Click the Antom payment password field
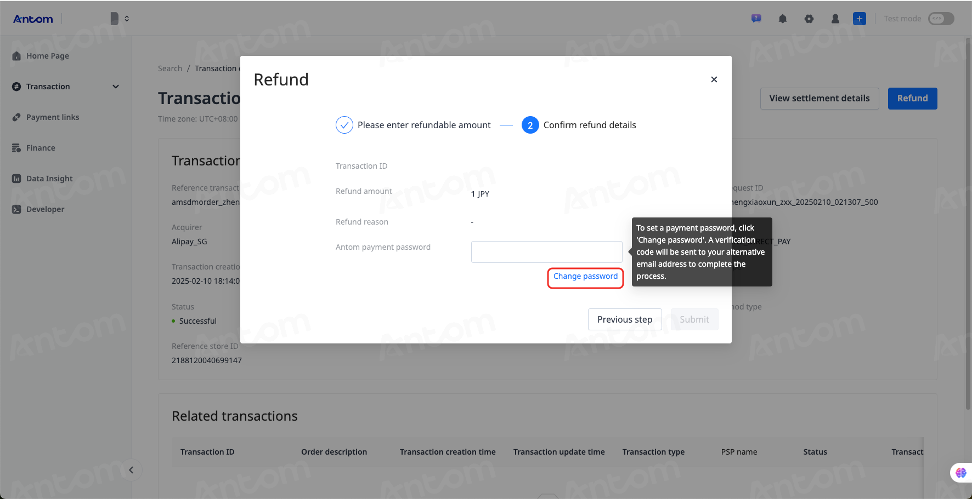Viewport: 972px width, 500px height. click(547, 252)
